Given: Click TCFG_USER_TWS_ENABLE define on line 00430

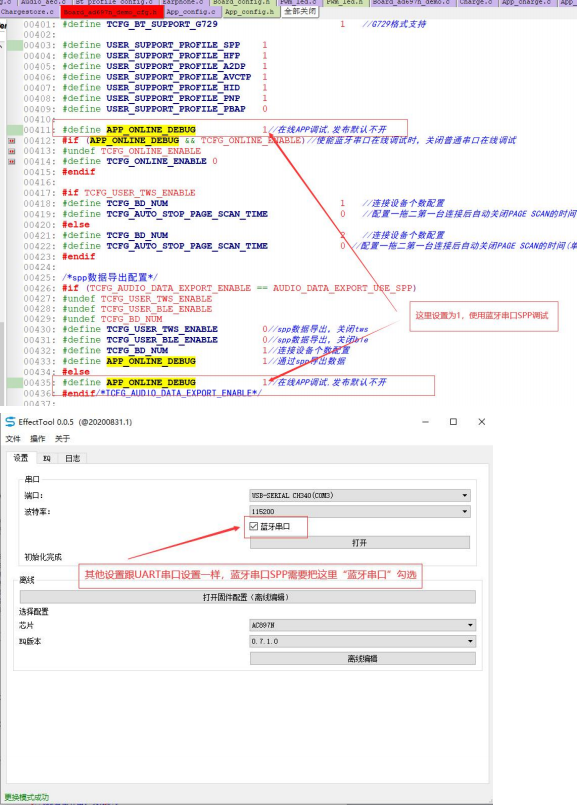Looking at the screenshot, I should click(x=162, y=329).
